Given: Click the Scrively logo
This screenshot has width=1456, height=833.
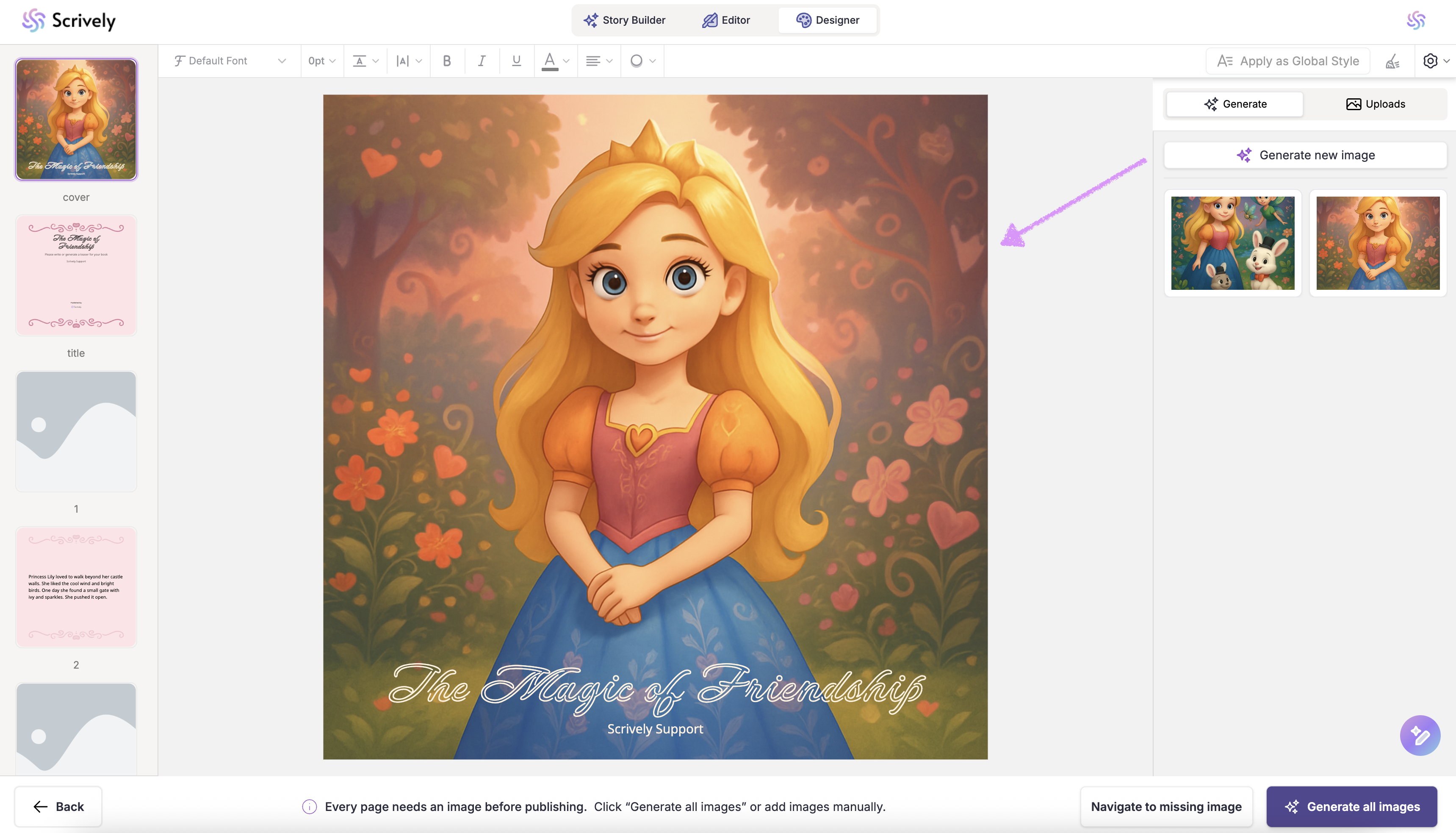Looking at the screenshot, I should [69, 21].
